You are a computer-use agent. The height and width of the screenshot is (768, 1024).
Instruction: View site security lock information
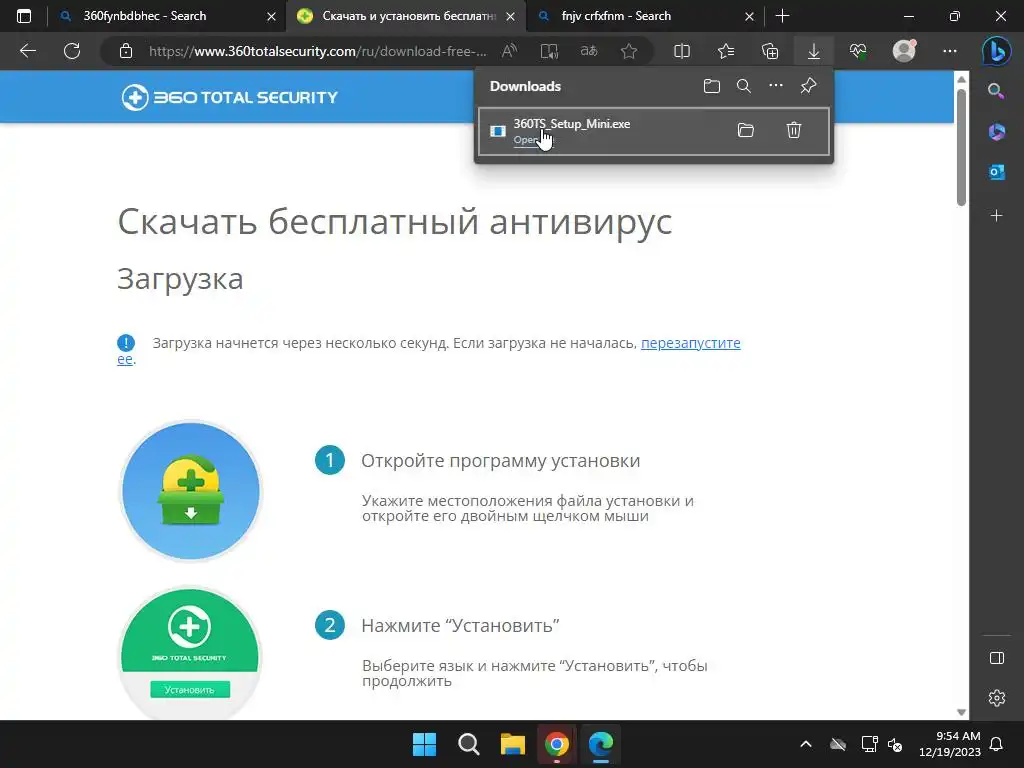(126, 51)
